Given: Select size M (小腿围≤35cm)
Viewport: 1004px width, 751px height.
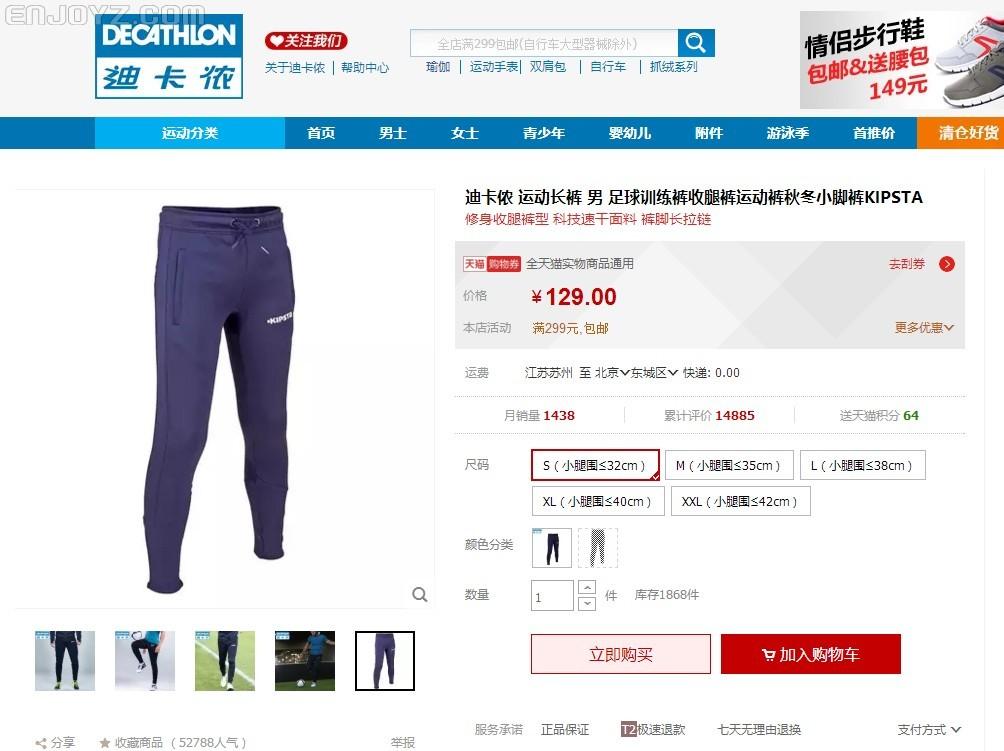Looking at the screenshot, I should tap(729, 465).
